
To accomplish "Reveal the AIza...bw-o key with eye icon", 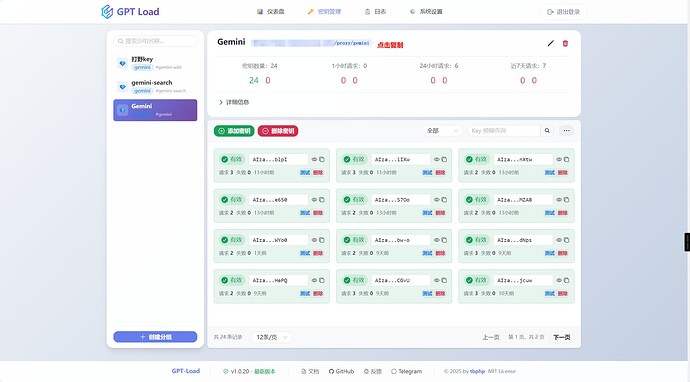I will [x=437, y=240].
